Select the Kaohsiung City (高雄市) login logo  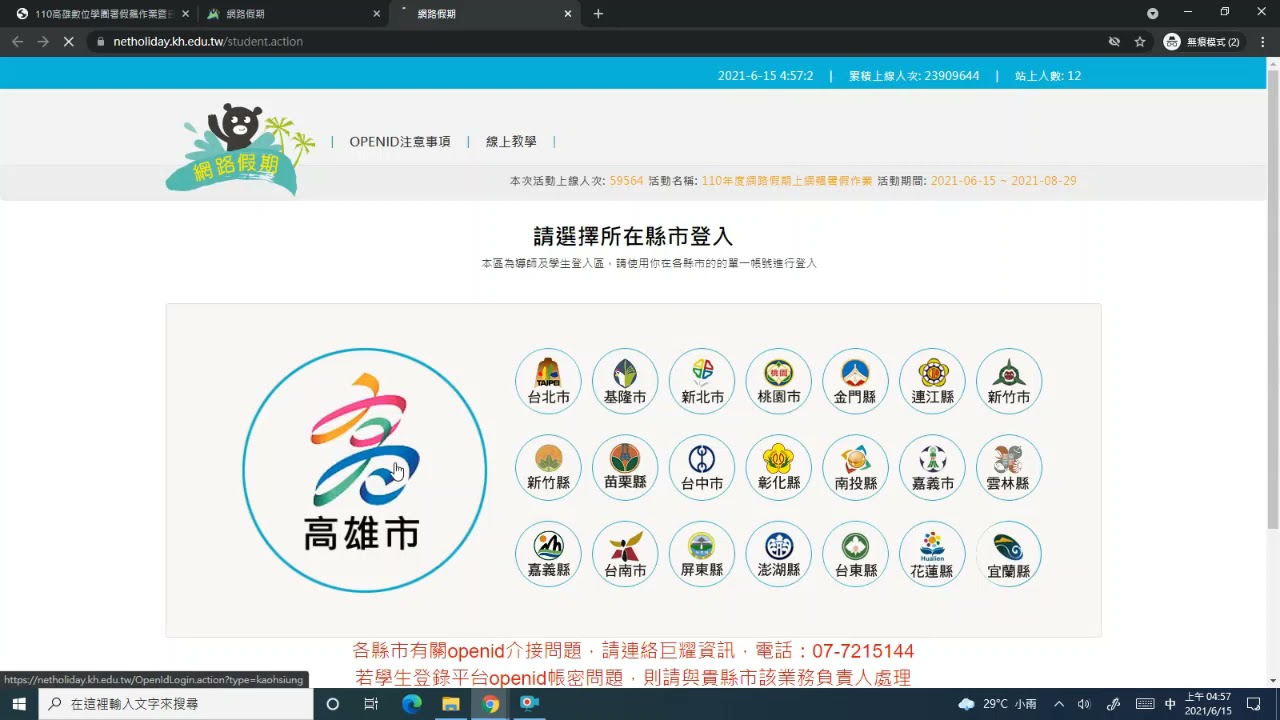point(364,470)
